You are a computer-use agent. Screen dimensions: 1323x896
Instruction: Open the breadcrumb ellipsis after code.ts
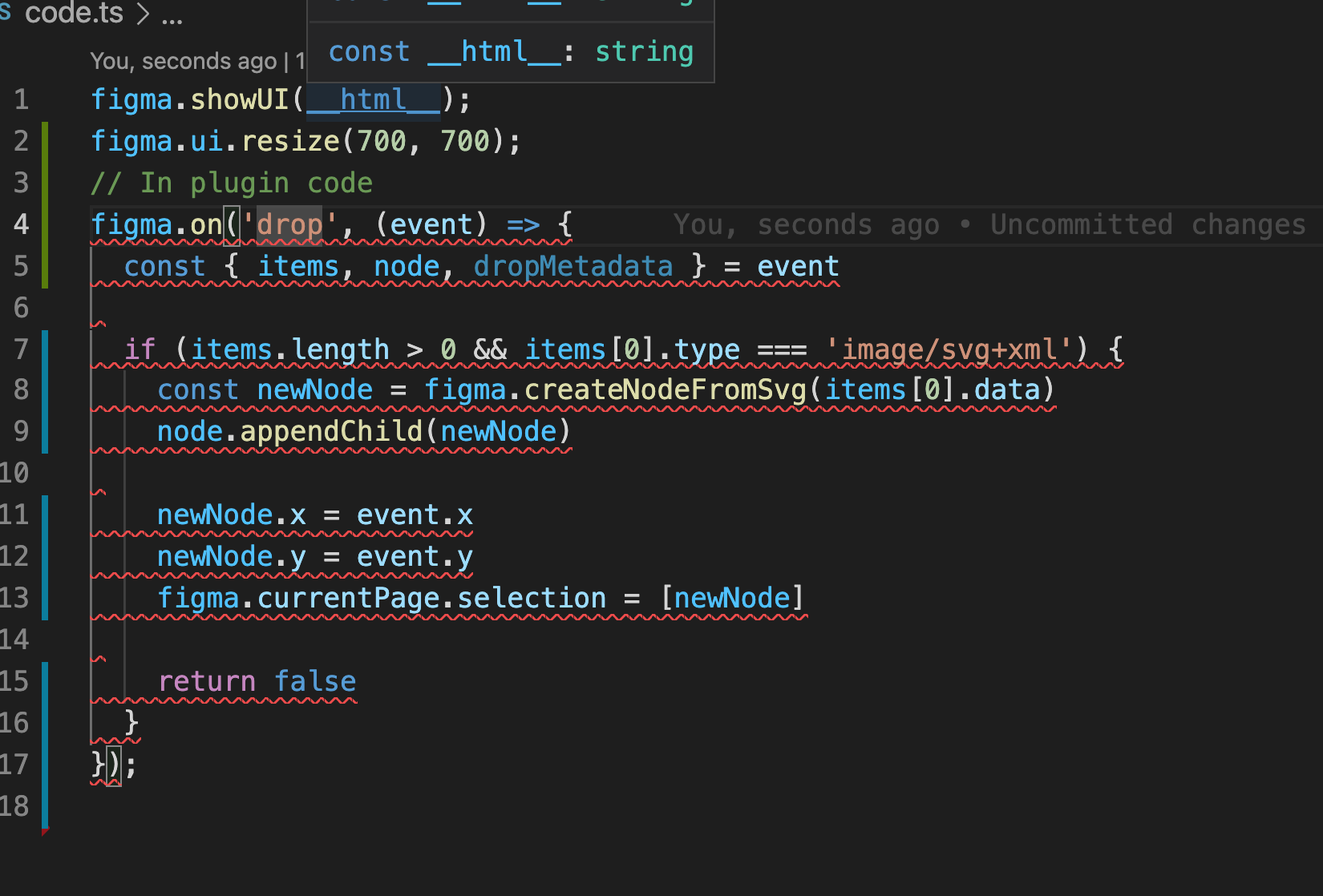[172, 18]
